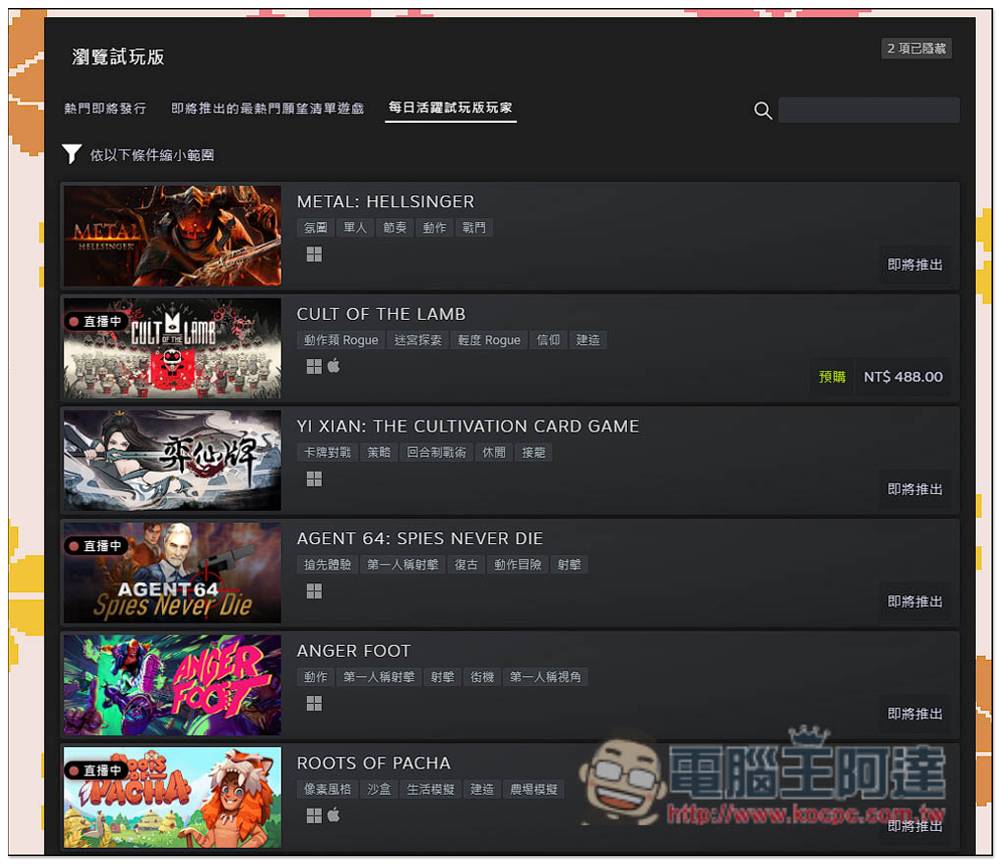Toggle the 第一人稱射擊 tag under AGENT 64

402,564
